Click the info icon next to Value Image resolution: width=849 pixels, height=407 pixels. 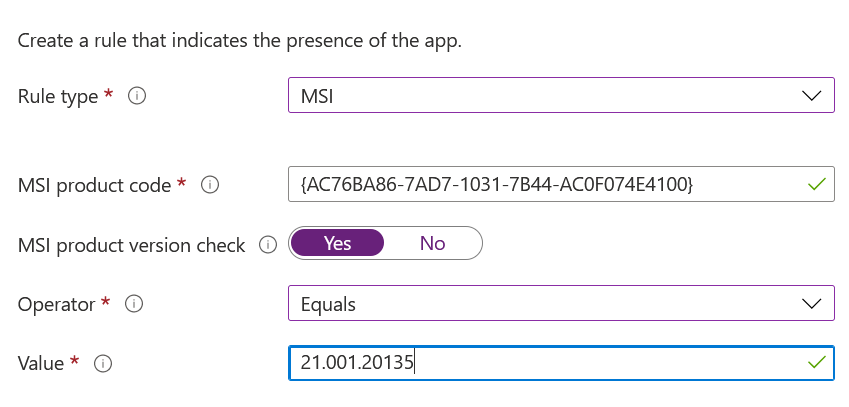102,364
